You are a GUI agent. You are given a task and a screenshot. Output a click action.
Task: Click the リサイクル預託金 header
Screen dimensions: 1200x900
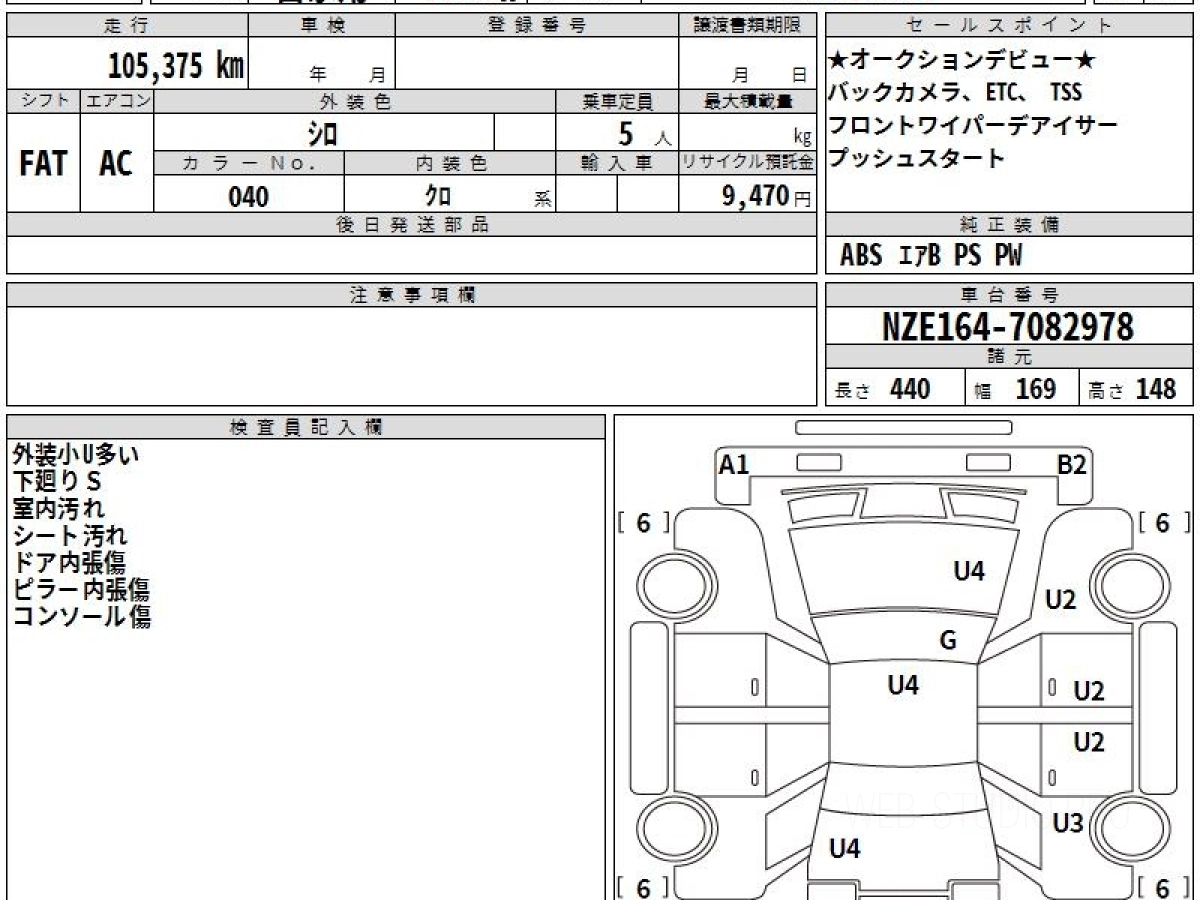[748, 164]
